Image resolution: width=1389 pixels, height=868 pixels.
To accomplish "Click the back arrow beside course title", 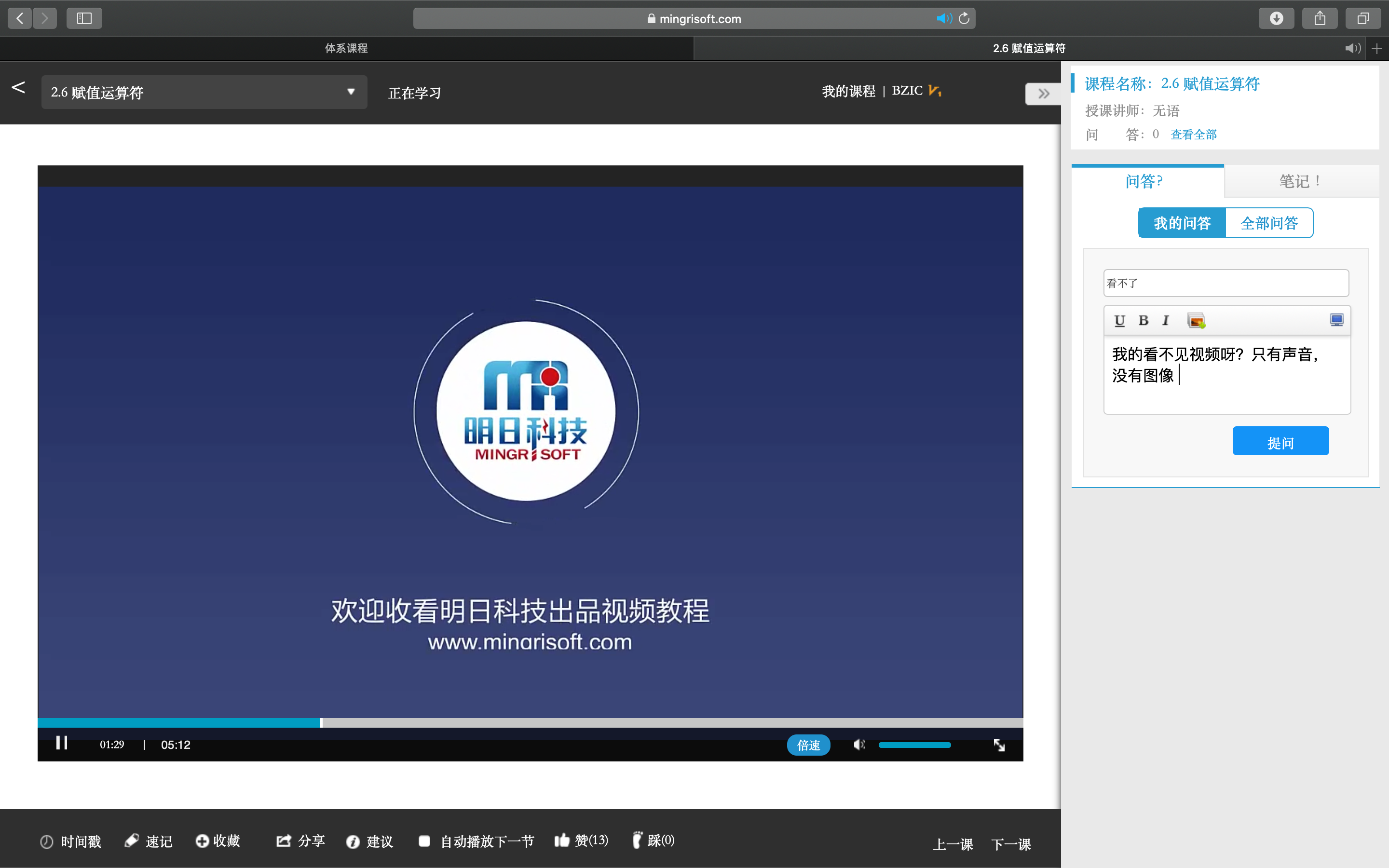I will coord(18,87).
